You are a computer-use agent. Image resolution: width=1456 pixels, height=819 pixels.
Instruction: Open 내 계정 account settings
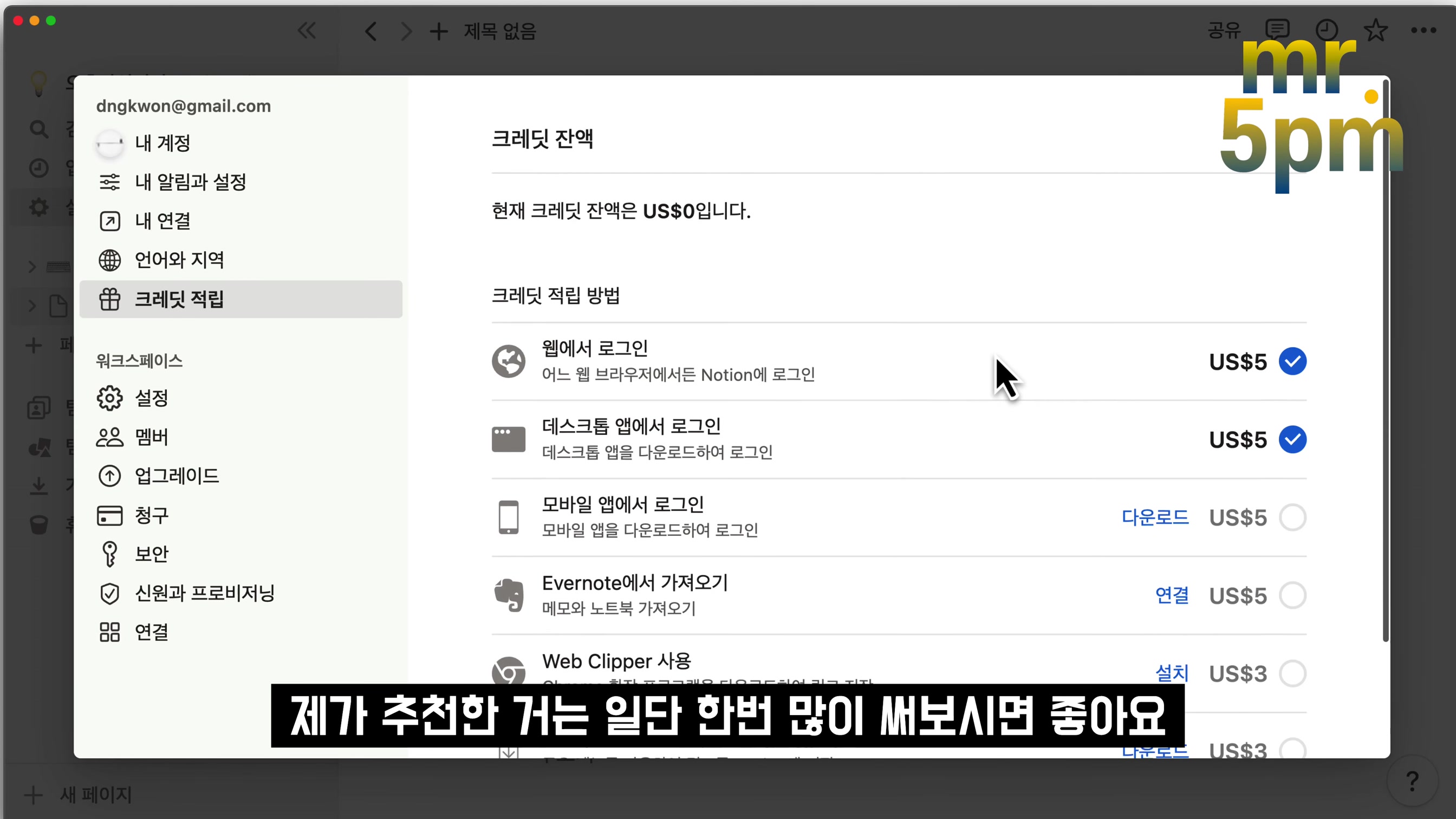[x=241, y=143]
